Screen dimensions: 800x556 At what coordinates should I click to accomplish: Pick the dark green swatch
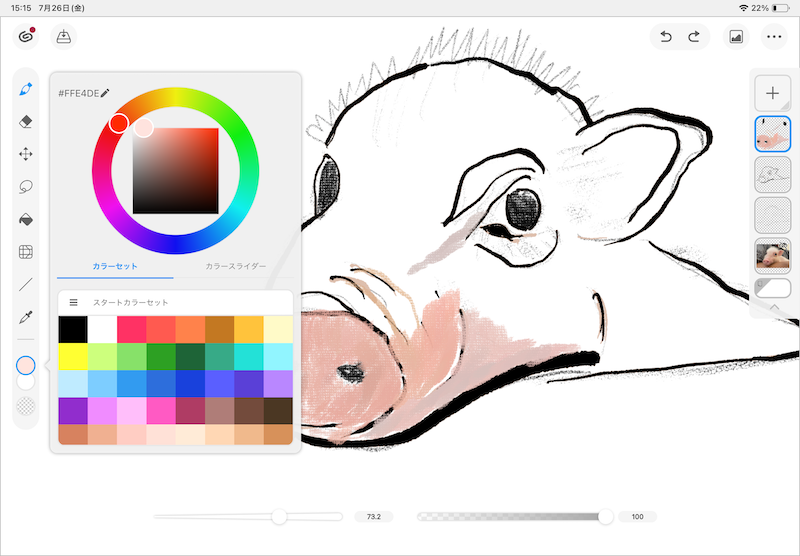click(190, 357)
